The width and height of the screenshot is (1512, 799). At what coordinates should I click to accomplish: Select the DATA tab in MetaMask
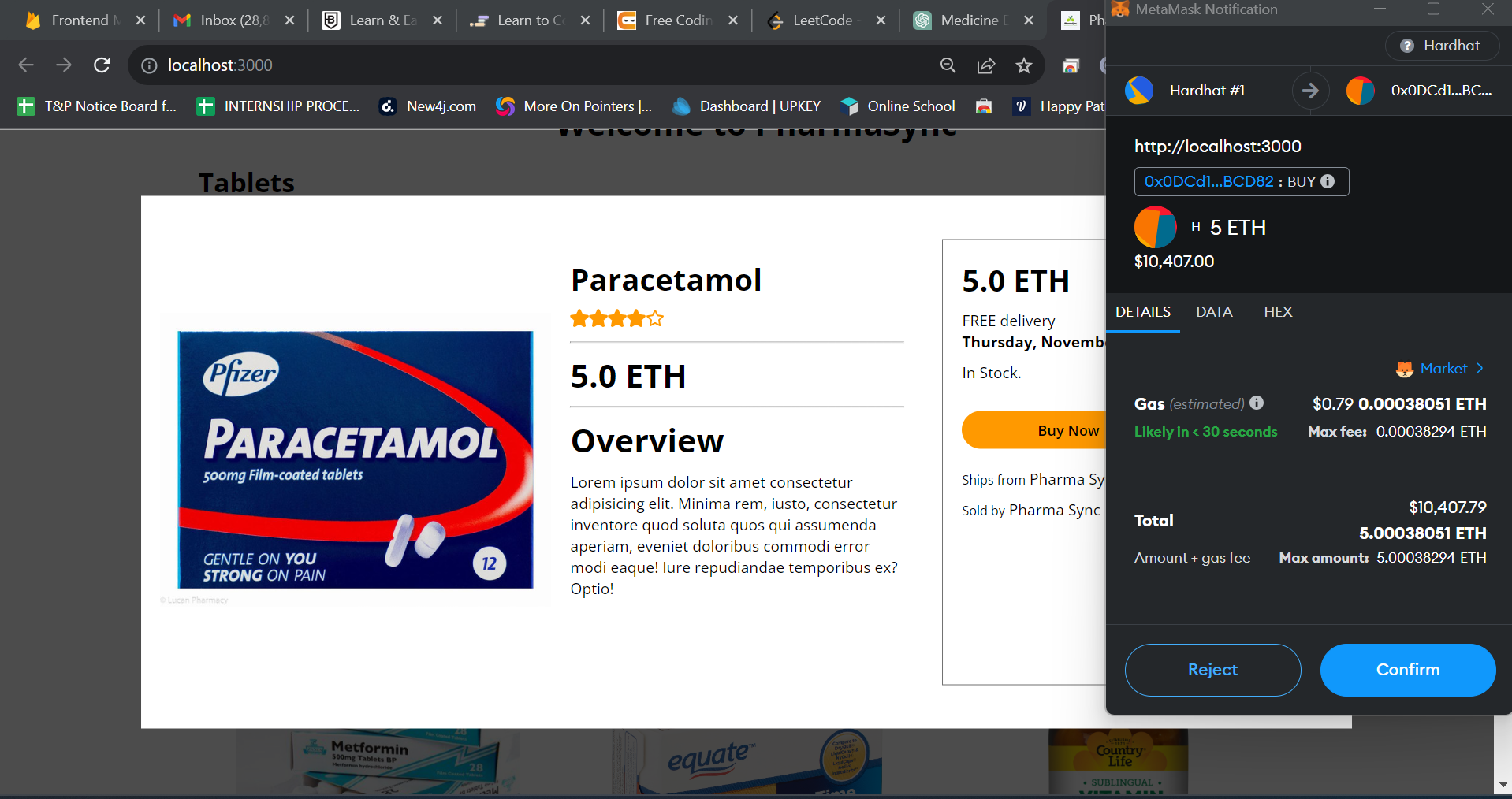[x=1214, y=312]
